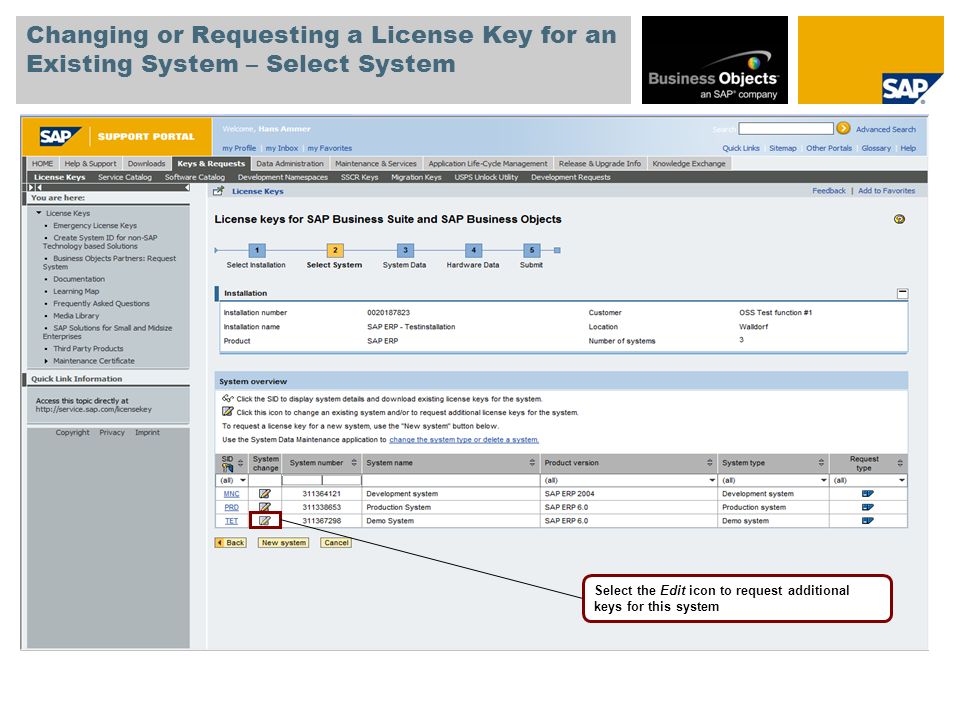Open my Inbox link

point(282,148)
